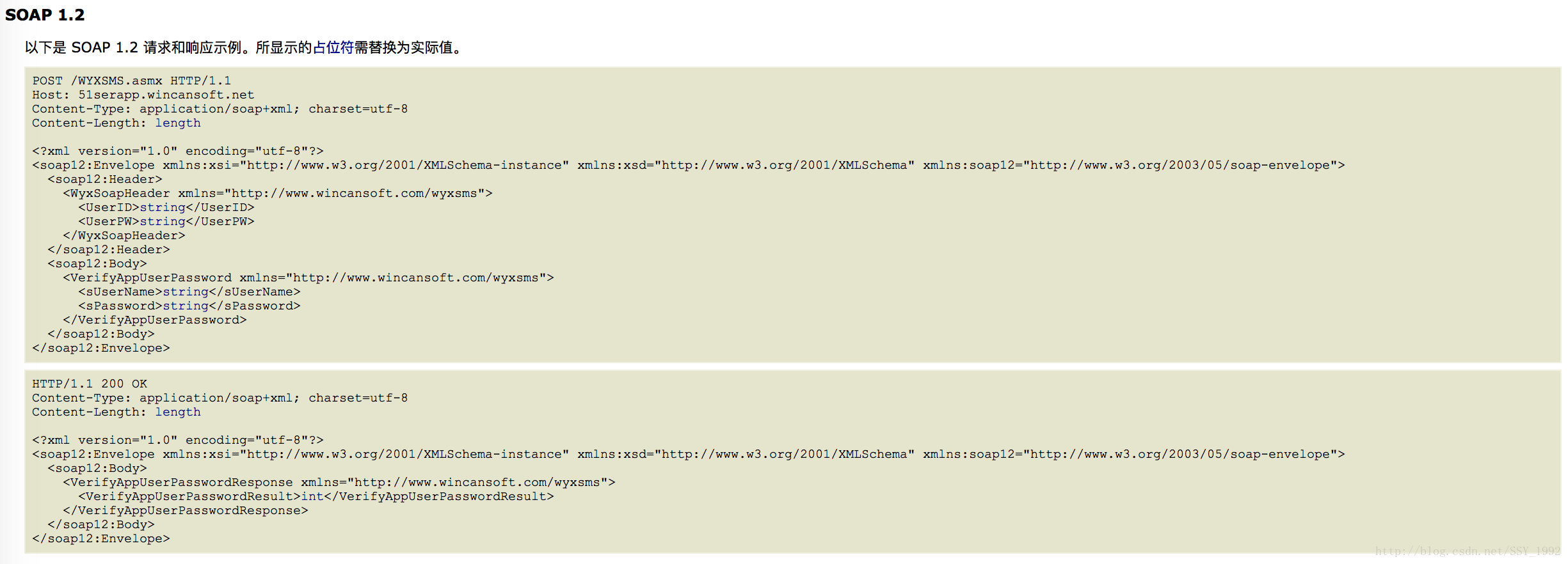Click the SOAP 1.2 heading

[45, 15]
